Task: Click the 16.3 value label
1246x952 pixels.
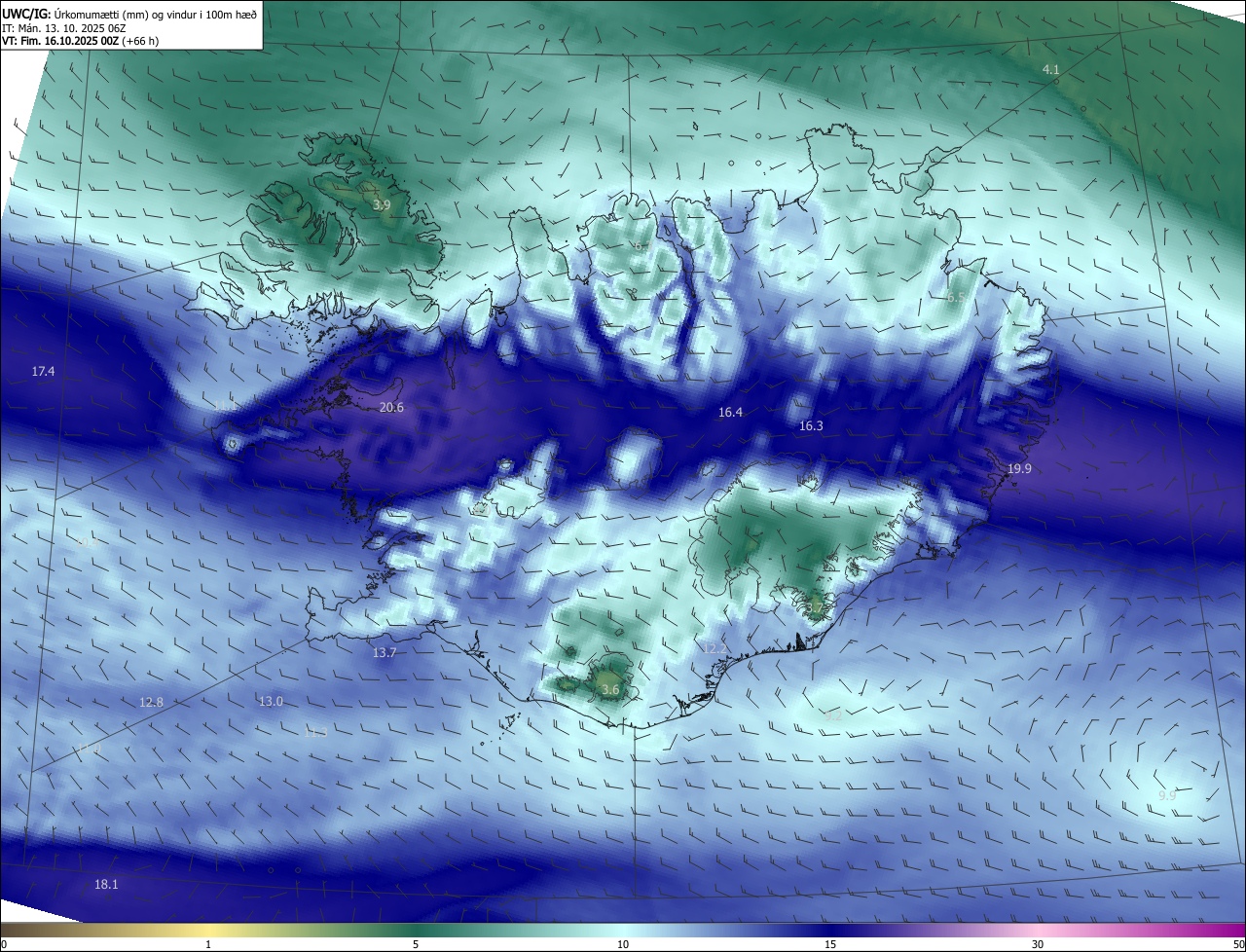Action: [x=811, y=426]
